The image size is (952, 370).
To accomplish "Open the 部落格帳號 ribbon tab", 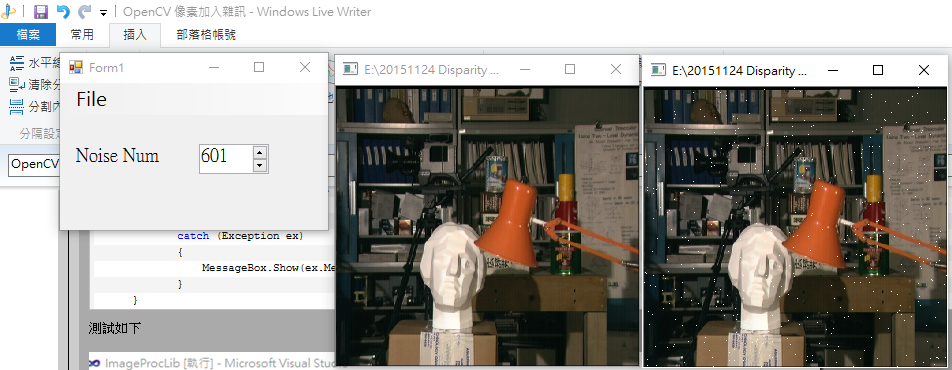I will coord(206,35).
